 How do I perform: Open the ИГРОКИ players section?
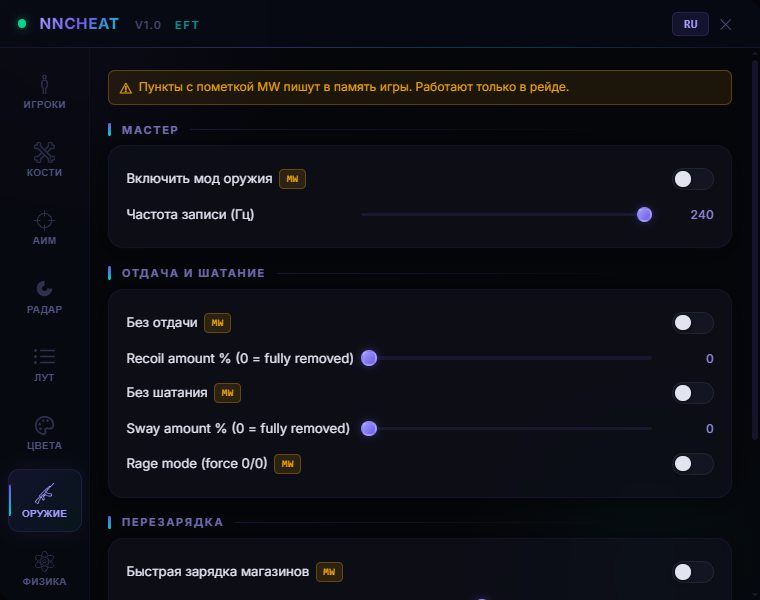pos(44,92)
